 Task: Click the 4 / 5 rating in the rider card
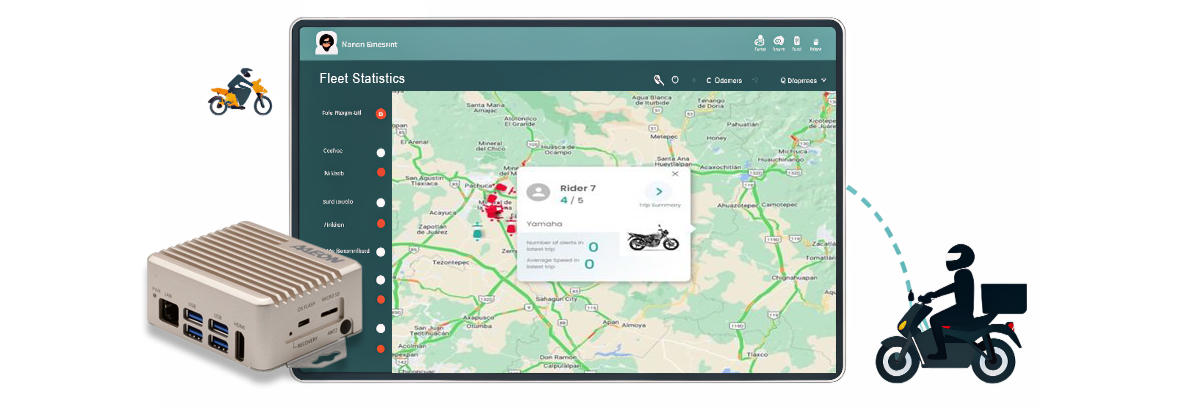tap(570, 200)
